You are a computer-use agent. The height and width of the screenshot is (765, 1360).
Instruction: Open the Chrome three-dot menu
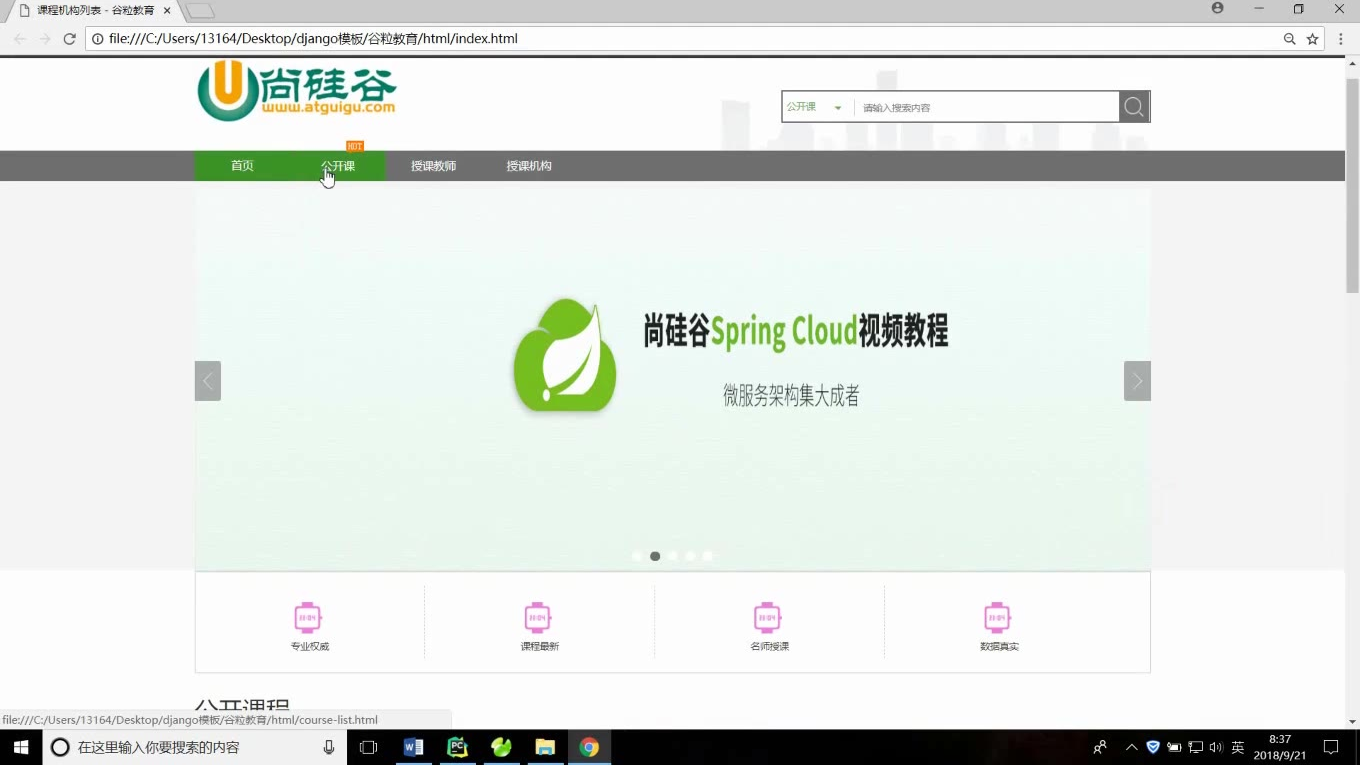click(1341, 39)
